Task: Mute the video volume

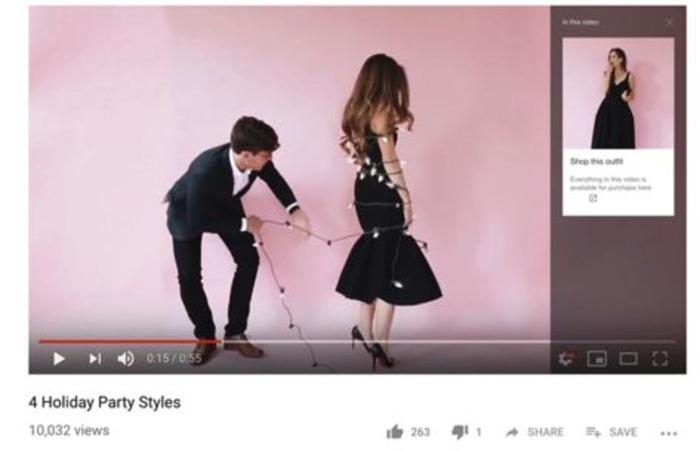Action: pos(125,358)
